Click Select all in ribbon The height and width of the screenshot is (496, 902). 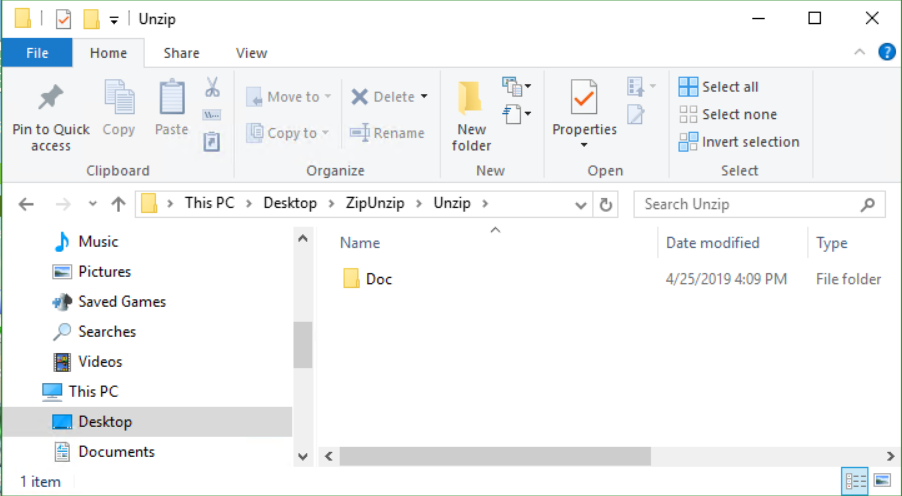pyautogui.click(x=719, y=87)
